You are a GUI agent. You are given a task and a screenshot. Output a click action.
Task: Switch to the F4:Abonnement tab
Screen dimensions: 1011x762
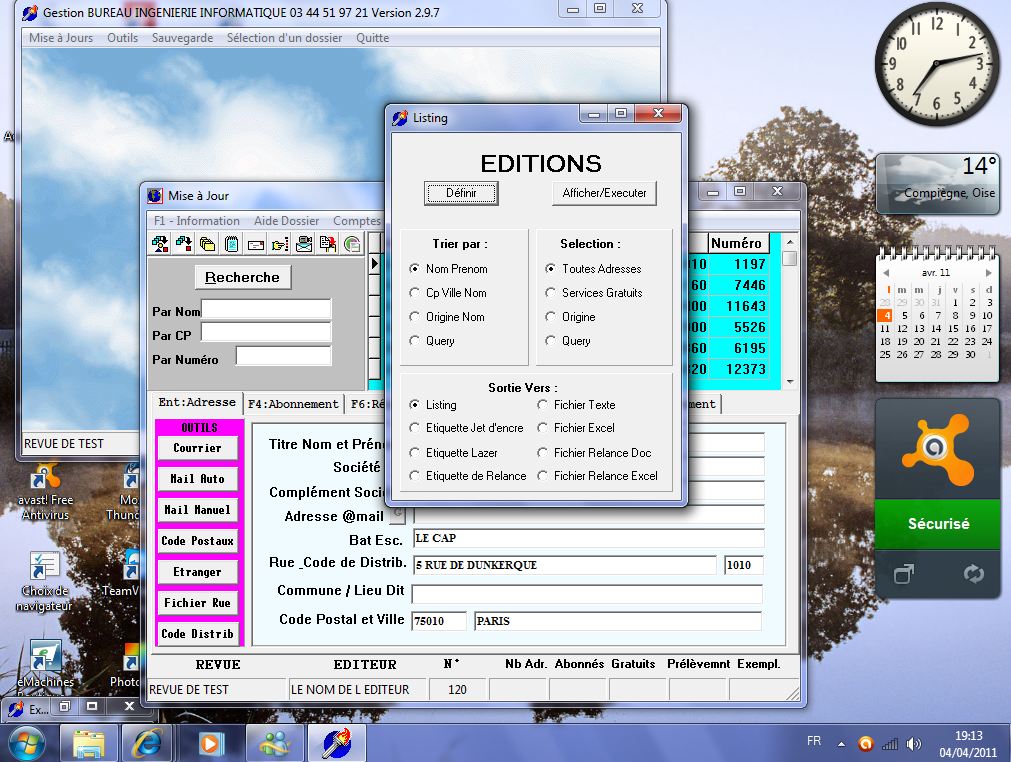(293, 404)
